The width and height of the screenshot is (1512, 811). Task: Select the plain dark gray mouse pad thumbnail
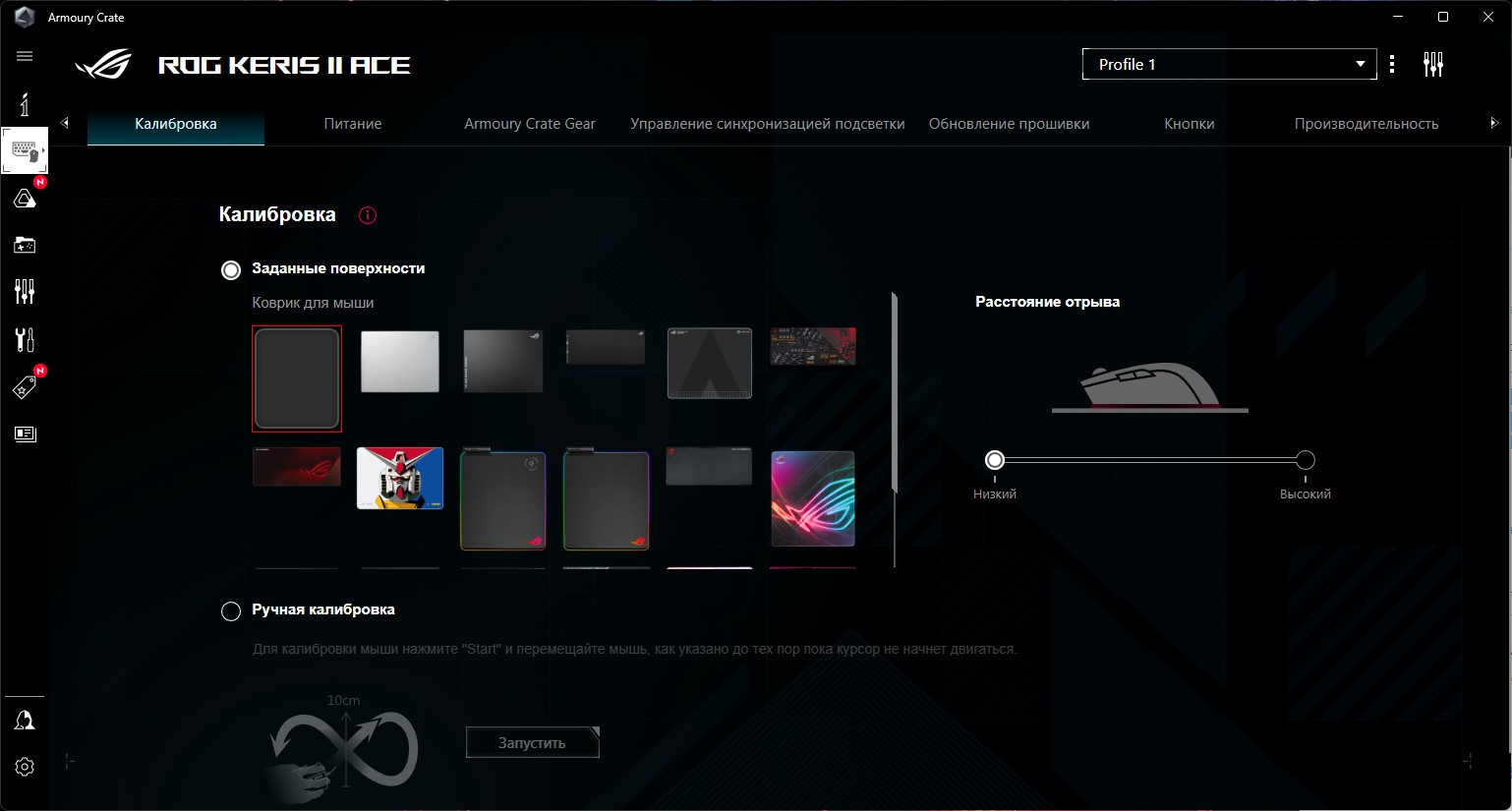(297, 378)
